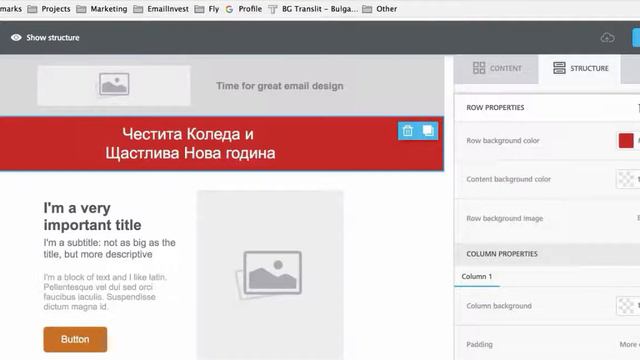Open the BG Translit bookmark

tap(313, 9)
